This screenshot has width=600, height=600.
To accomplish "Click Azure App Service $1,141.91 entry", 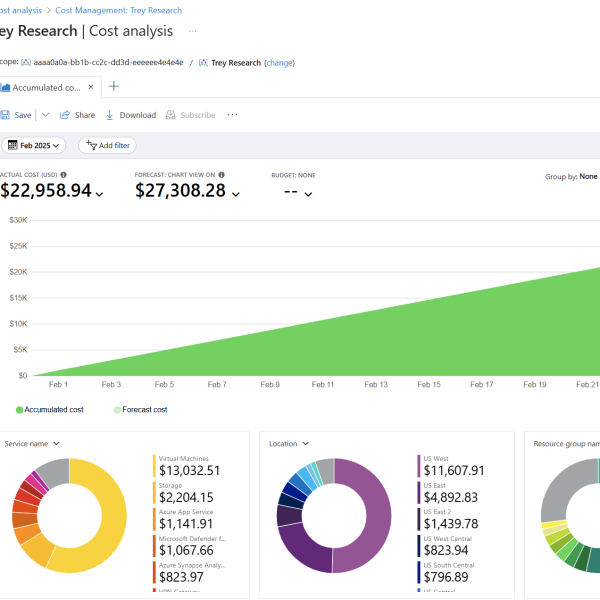I will tap(183, 519).
